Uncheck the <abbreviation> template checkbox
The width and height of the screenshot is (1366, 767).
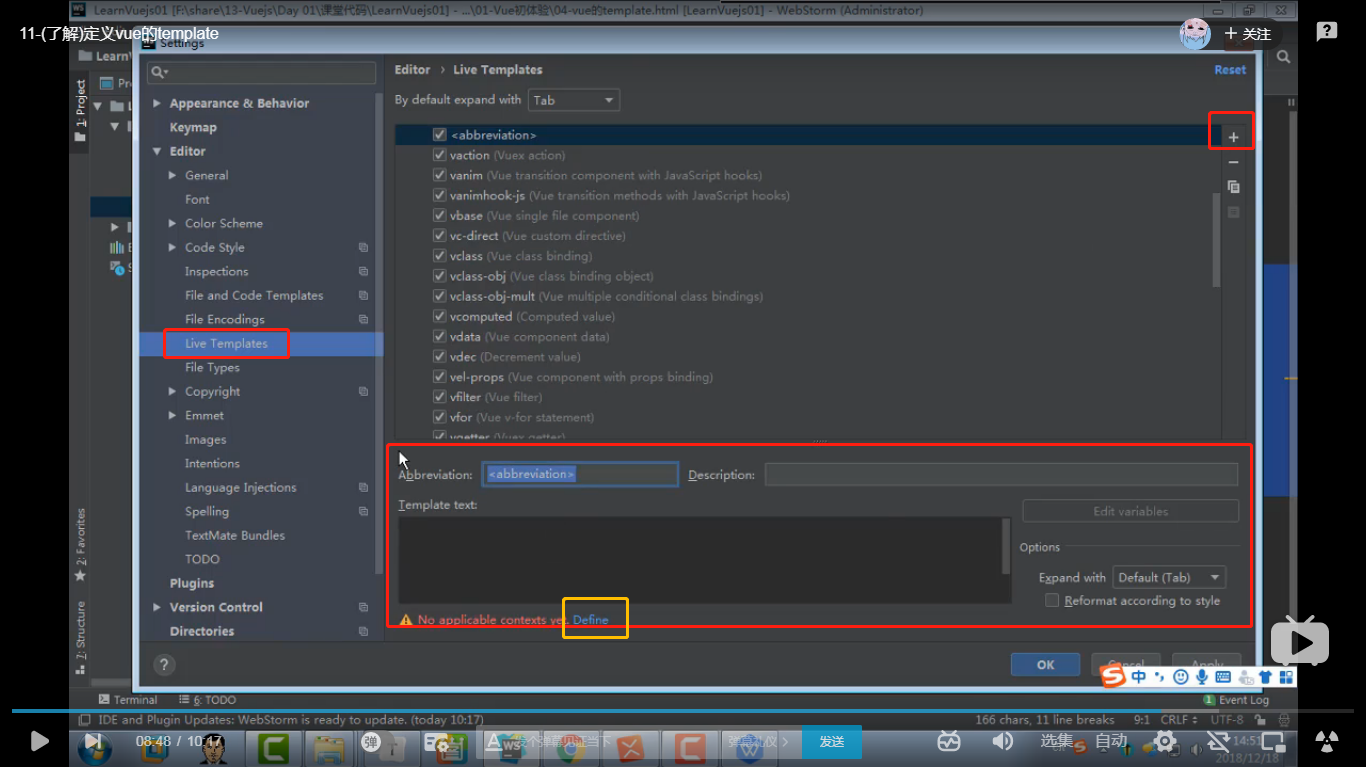coord(439,134)
